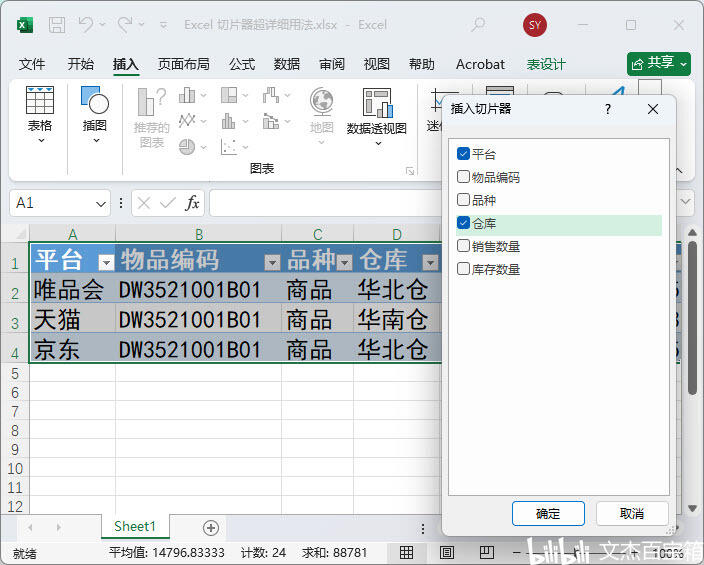The height and width of the screenshot is (565, 704).
Task: Uncheck the 平台 checkbox
Action: (463, 154)
